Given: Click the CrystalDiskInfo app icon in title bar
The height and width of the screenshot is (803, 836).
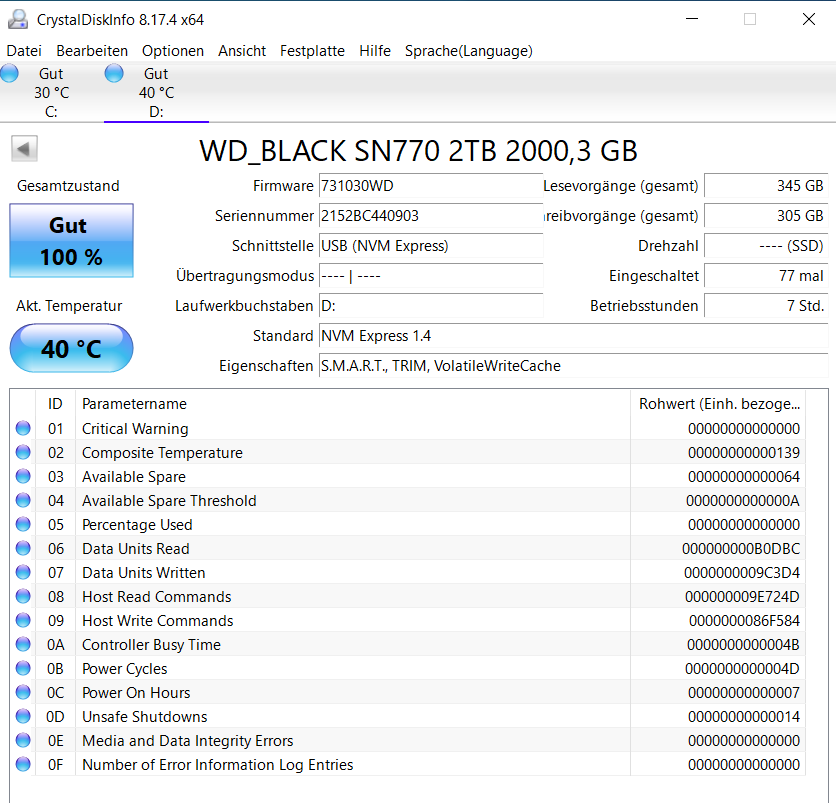Looking at the screenshot, I should click(18, 19).
